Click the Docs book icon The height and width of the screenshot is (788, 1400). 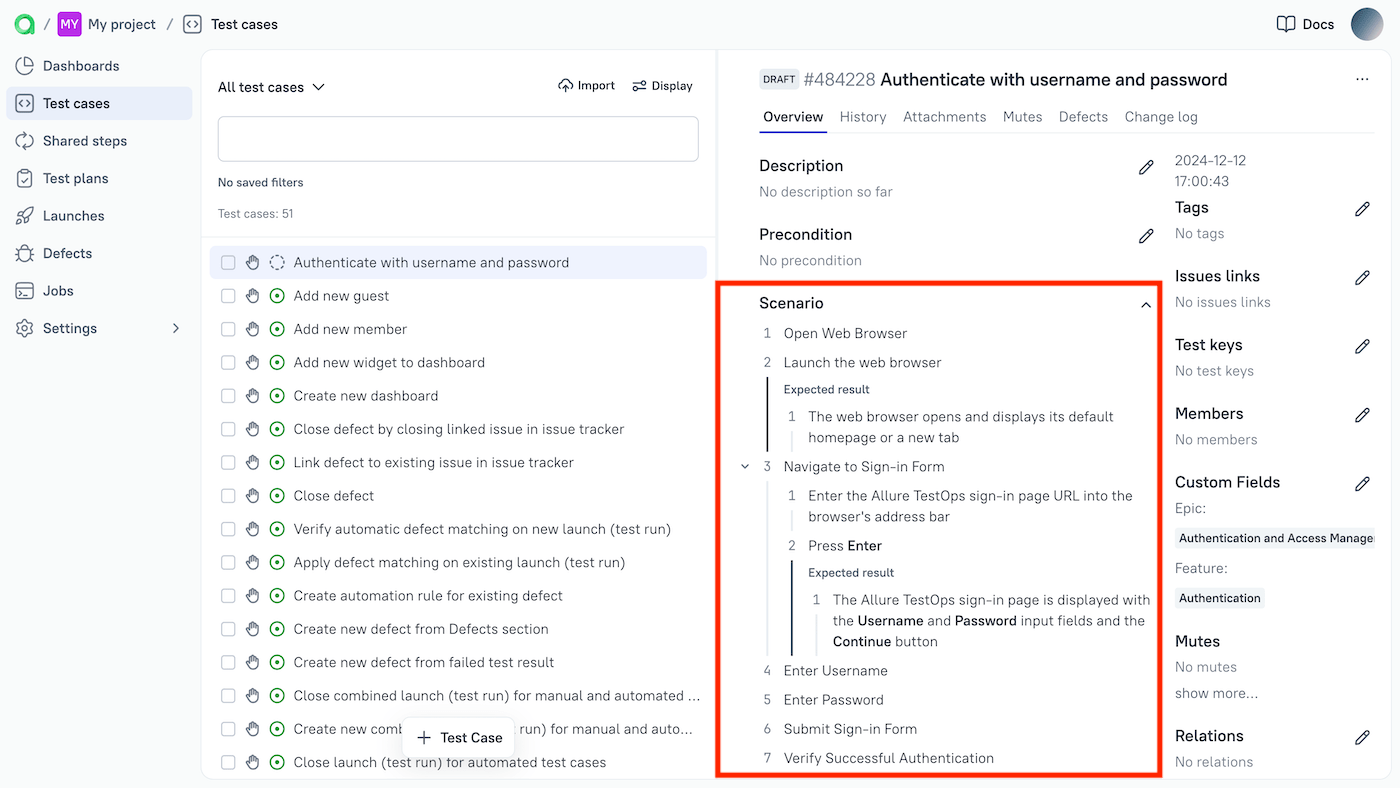tap(1286, 24)
